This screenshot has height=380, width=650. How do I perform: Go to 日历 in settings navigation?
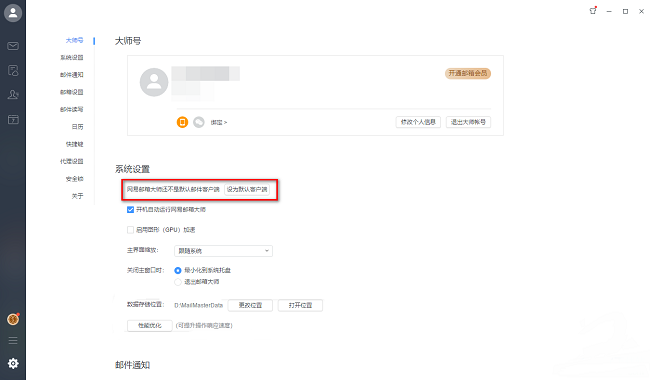78,127
